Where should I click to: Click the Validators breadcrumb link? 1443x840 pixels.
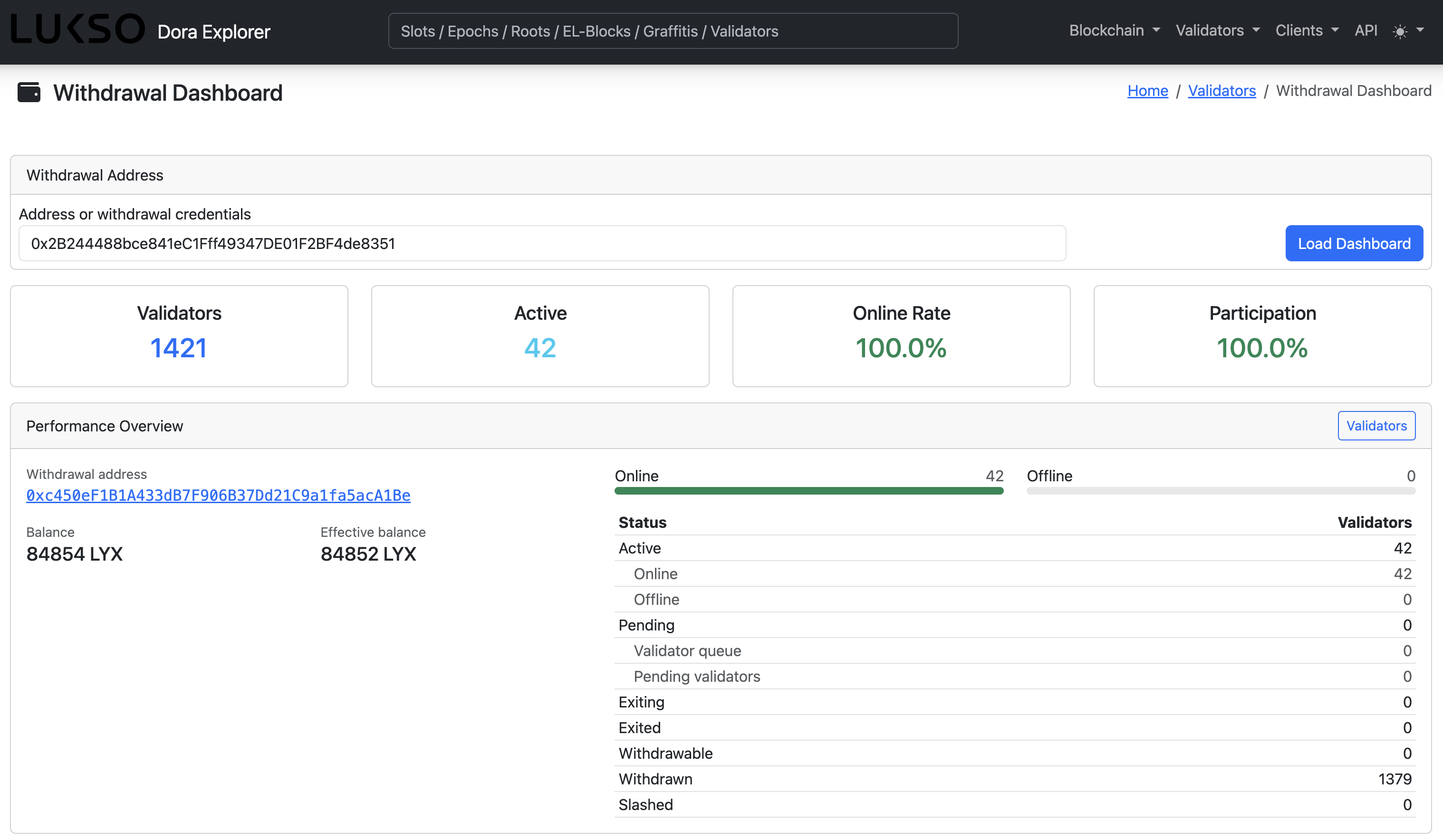1222,90
